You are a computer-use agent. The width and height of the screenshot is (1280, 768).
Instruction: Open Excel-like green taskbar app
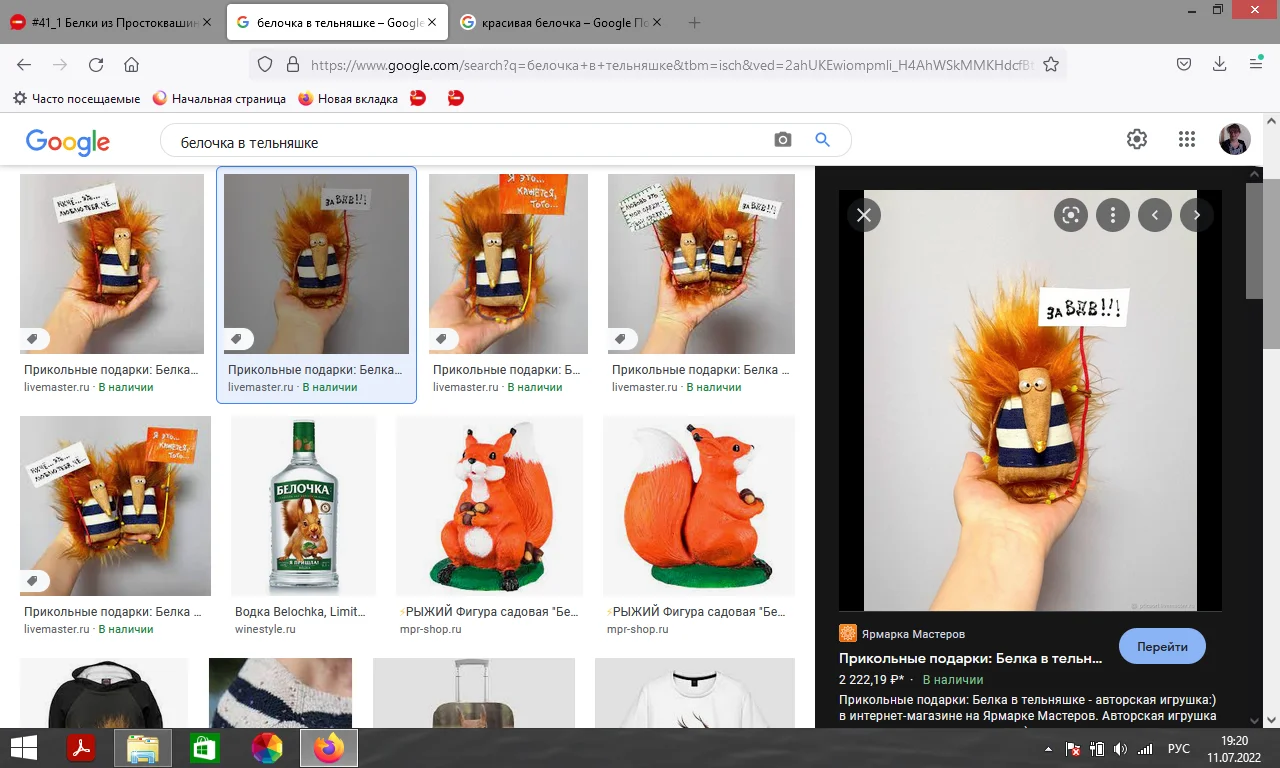coord(205,748)
